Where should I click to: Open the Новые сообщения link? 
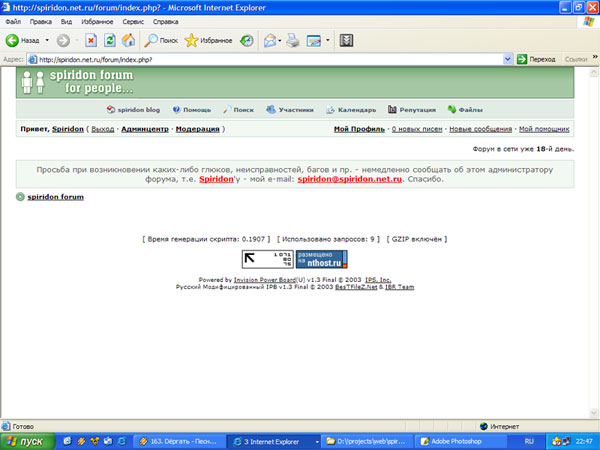[x=481, y=129]
